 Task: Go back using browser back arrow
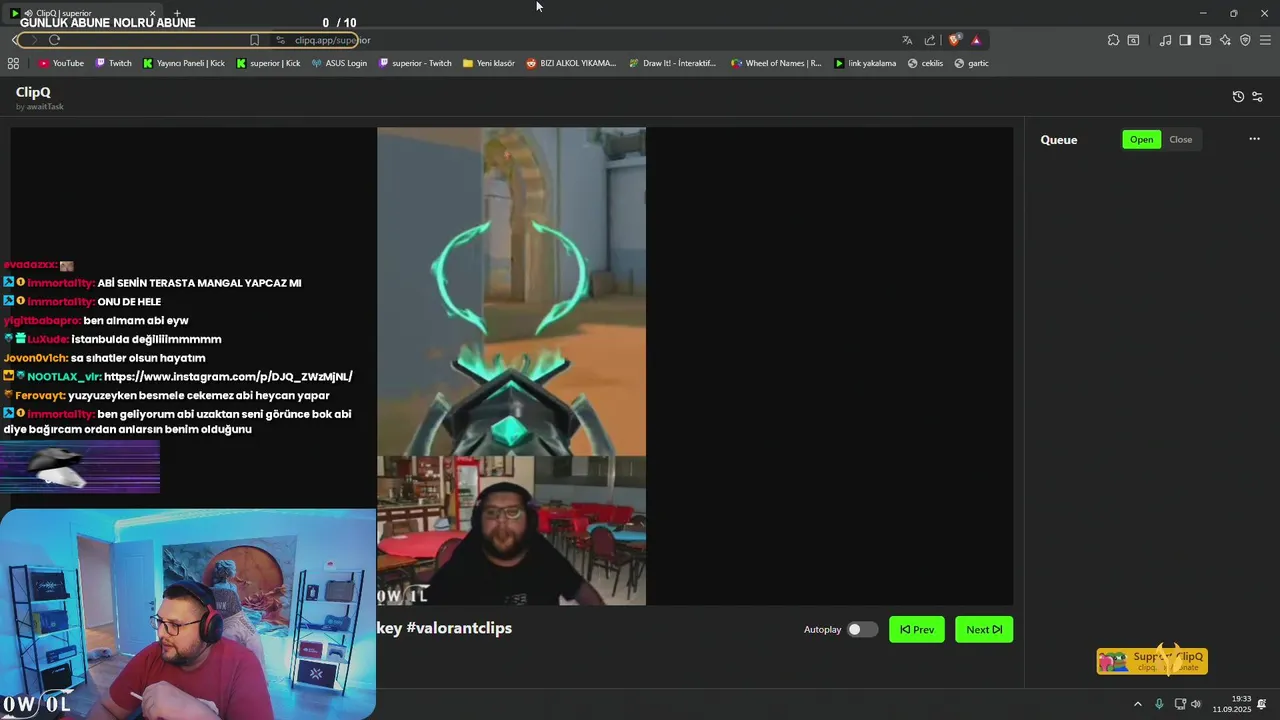click(15, 40)
